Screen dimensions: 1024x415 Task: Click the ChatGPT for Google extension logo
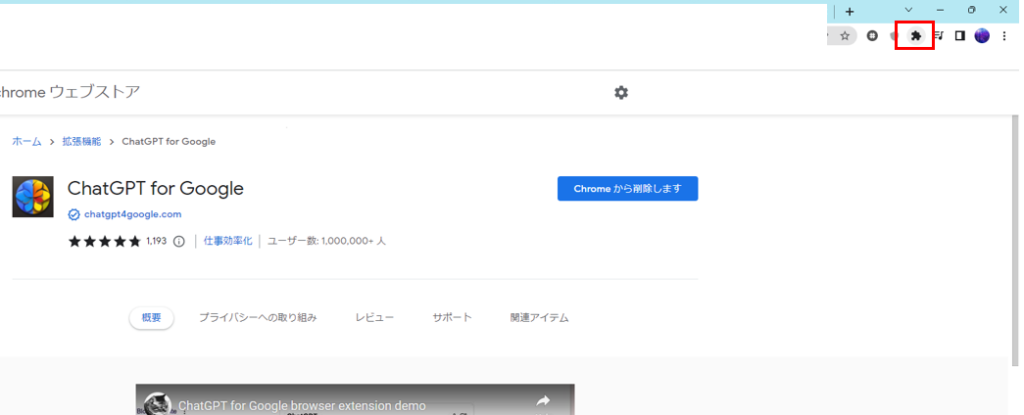(33, 197)
